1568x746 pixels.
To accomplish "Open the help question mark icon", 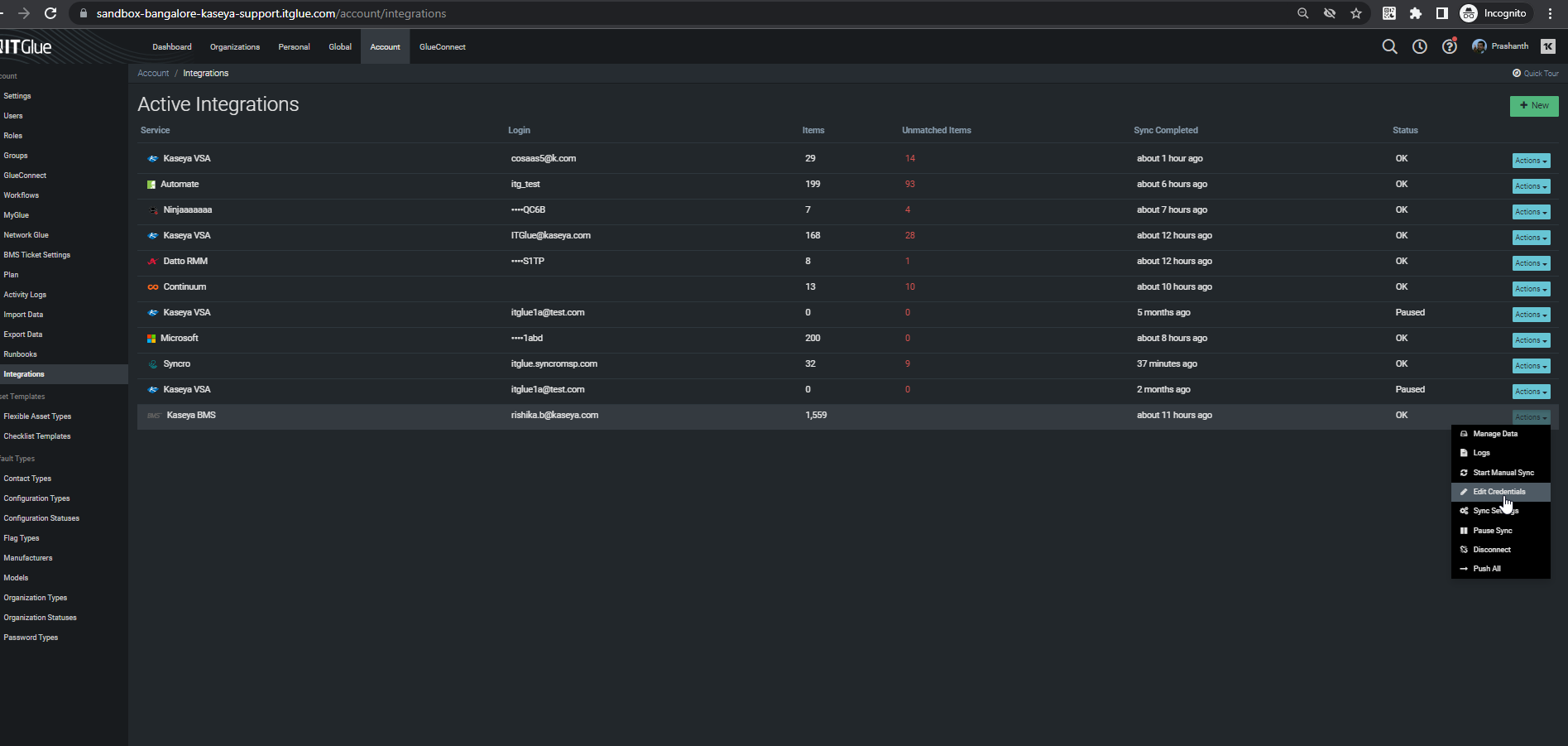I will 1450,46.
